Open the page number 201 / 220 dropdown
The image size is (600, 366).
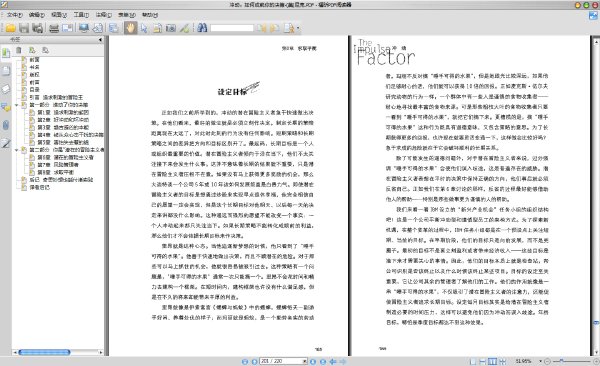(x=305, y=361)
